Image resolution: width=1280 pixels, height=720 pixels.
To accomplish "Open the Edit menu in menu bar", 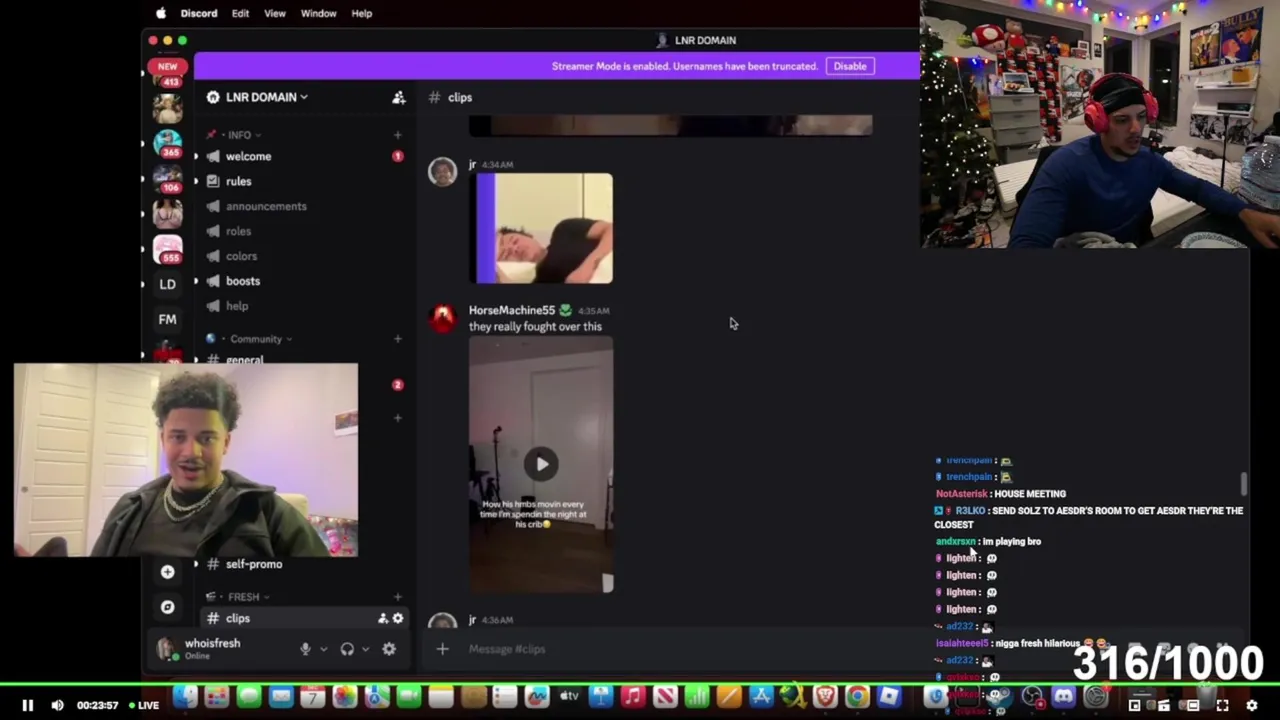I will (x=240, y=13).
